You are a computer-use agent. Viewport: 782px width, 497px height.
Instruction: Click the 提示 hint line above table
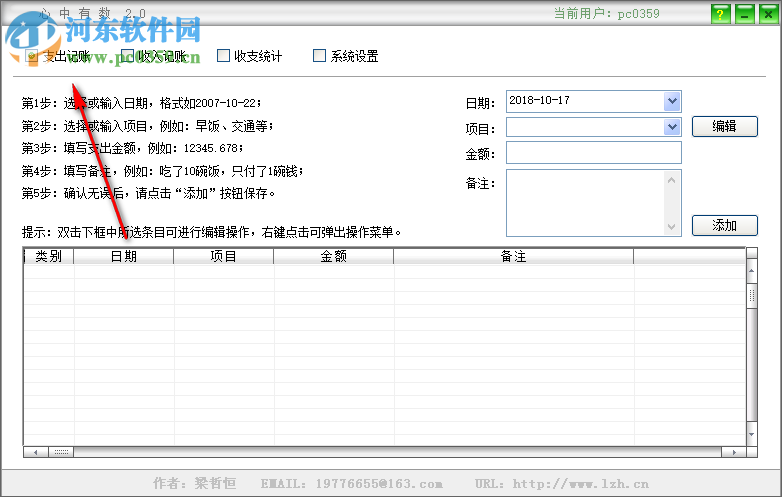click(211, 232)
